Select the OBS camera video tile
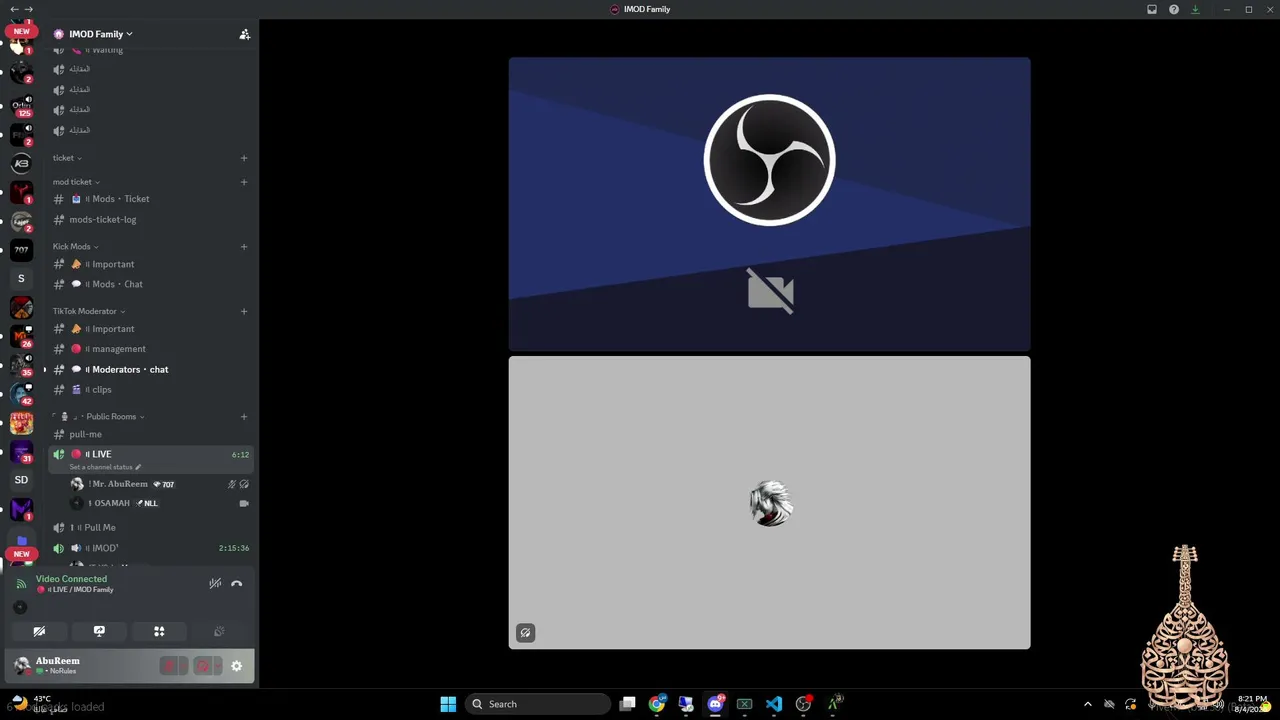1280x720 pixels. [769, 204]
